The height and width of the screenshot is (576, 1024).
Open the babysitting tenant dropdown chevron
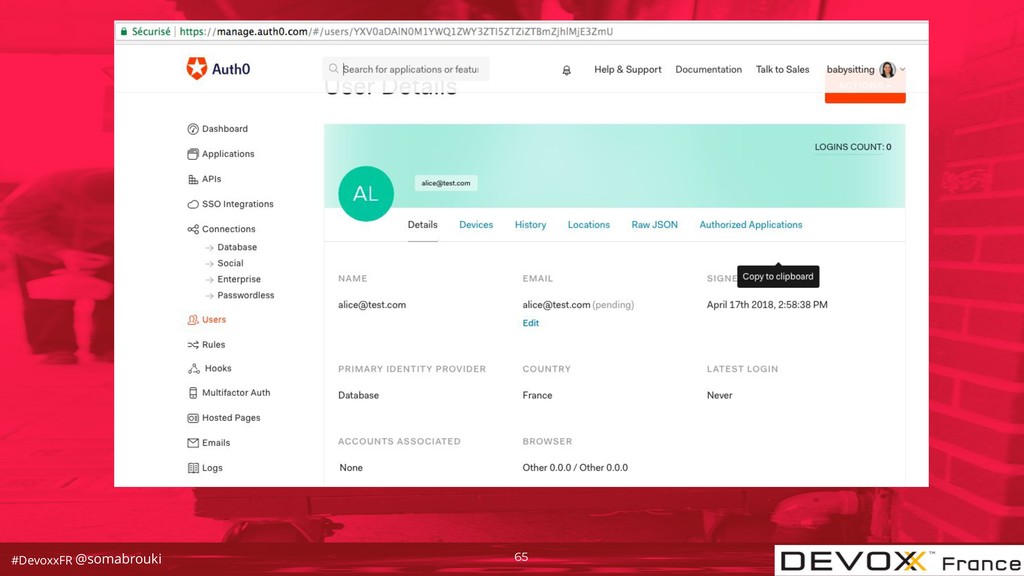903,69
